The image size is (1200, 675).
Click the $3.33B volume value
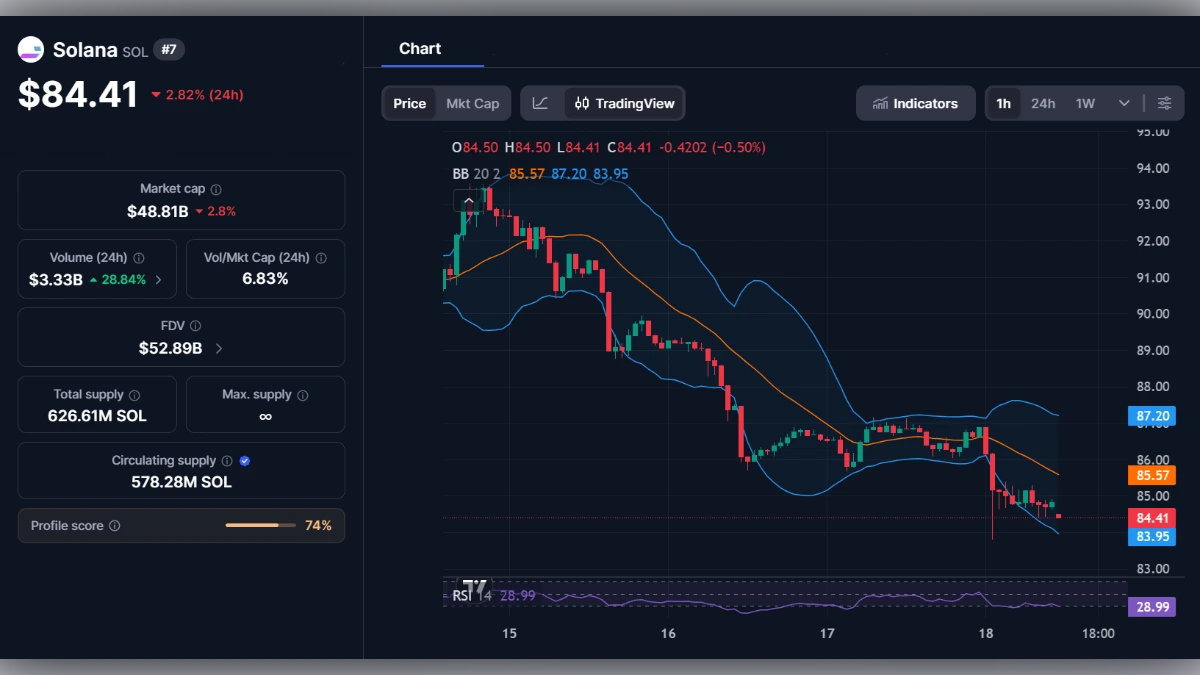56,280
